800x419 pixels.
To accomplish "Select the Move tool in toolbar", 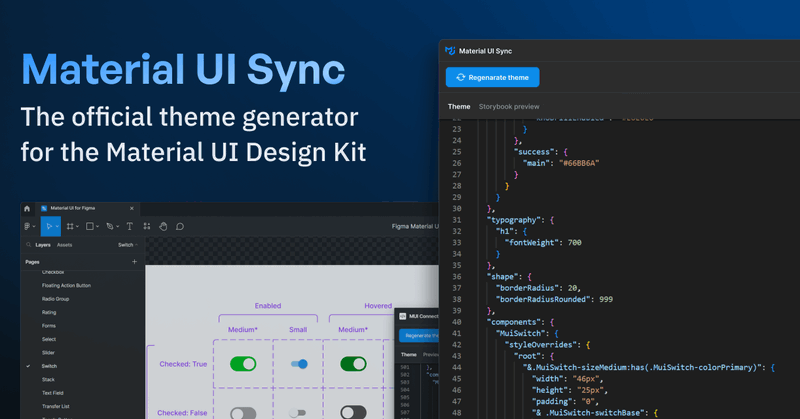I will pyautogui.click(x=49, y=226).
